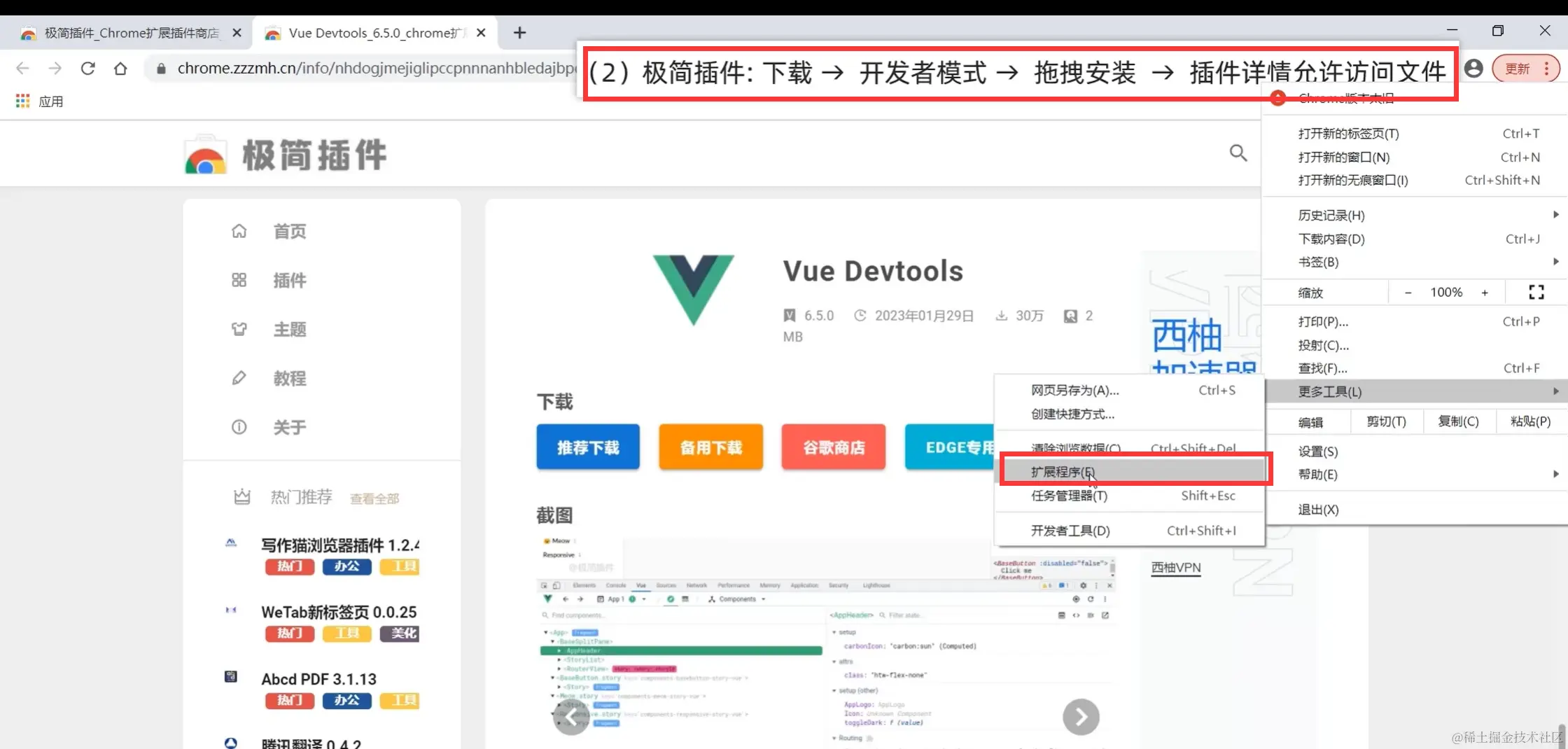Expand the 帮助(E) submenu
1568x749 pixels.
(x=1418, y=475)
